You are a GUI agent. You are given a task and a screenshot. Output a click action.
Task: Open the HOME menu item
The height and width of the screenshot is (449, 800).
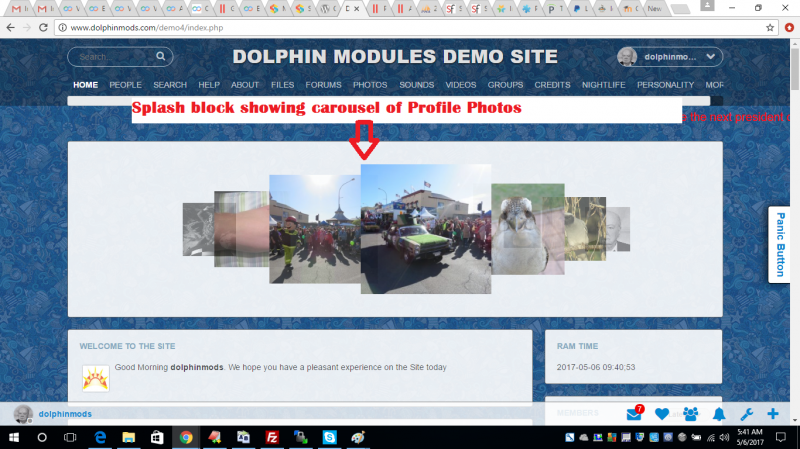(85, 85)
